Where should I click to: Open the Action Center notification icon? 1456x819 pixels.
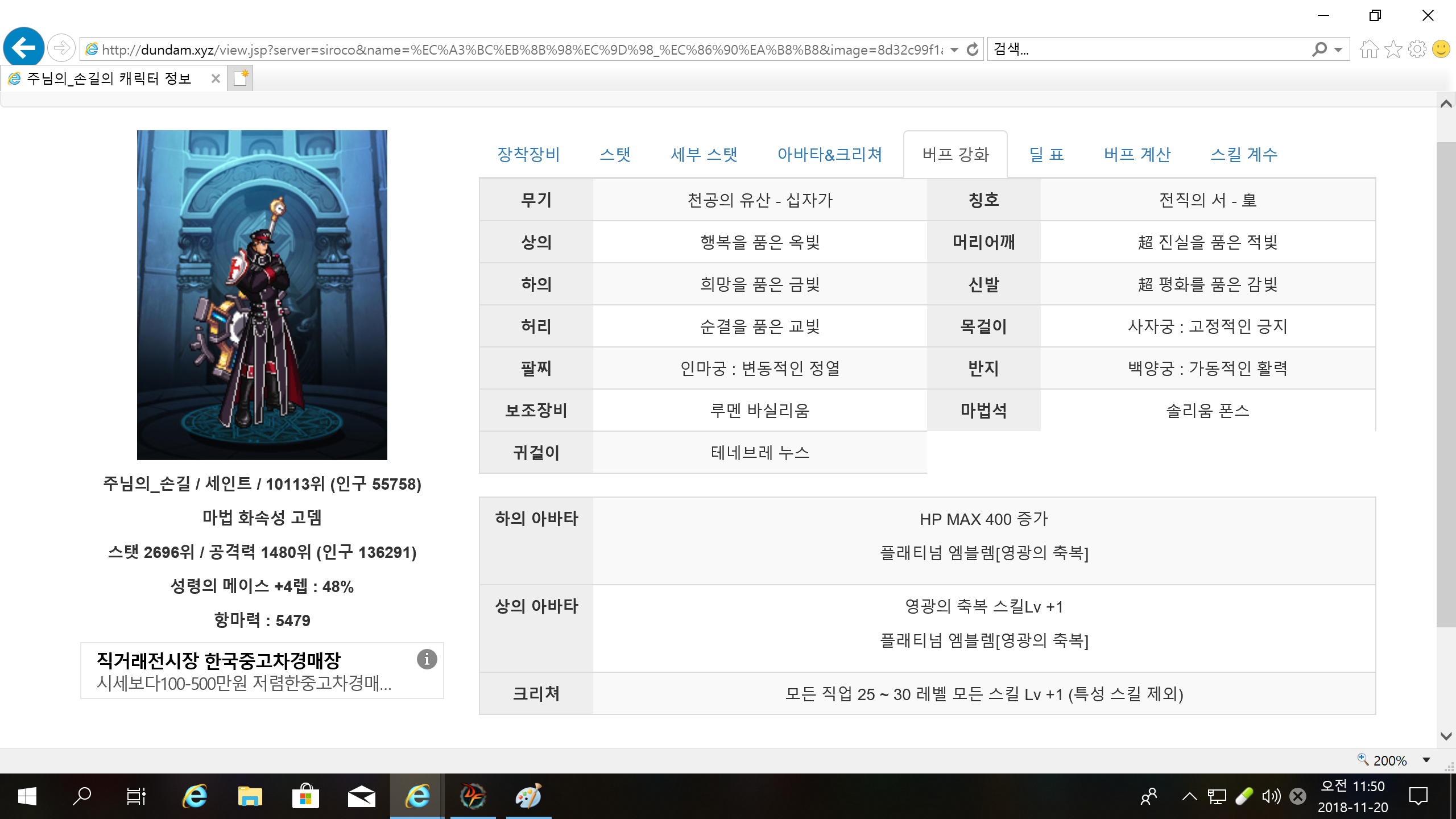click(x=1418, y=796)
